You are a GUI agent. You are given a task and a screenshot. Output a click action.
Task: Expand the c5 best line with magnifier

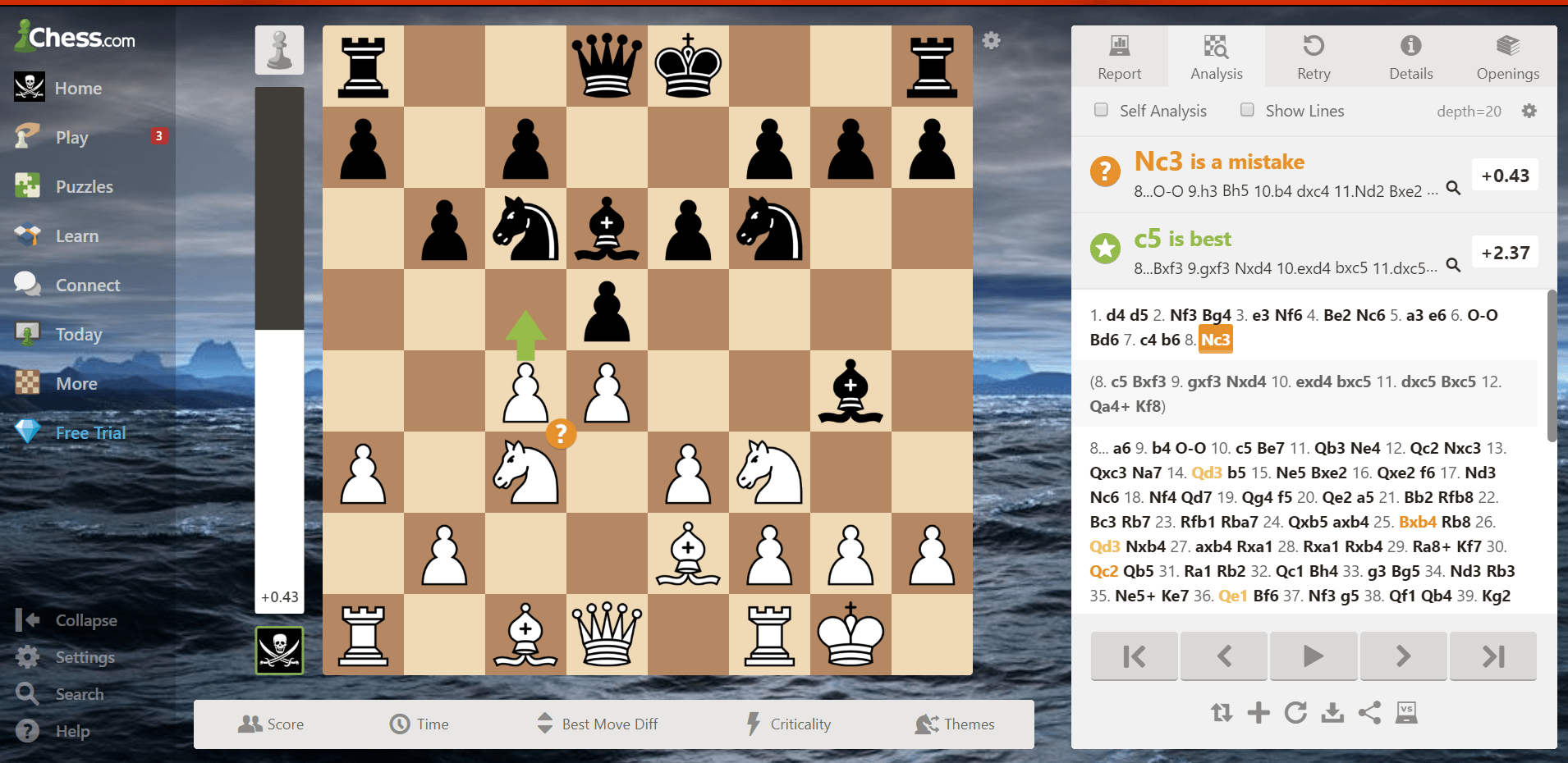(x=1454, y=265)
